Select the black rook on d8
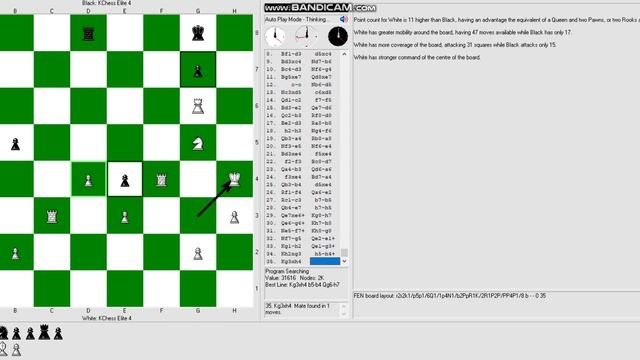The image size is (640, 360). click(88, 33)
